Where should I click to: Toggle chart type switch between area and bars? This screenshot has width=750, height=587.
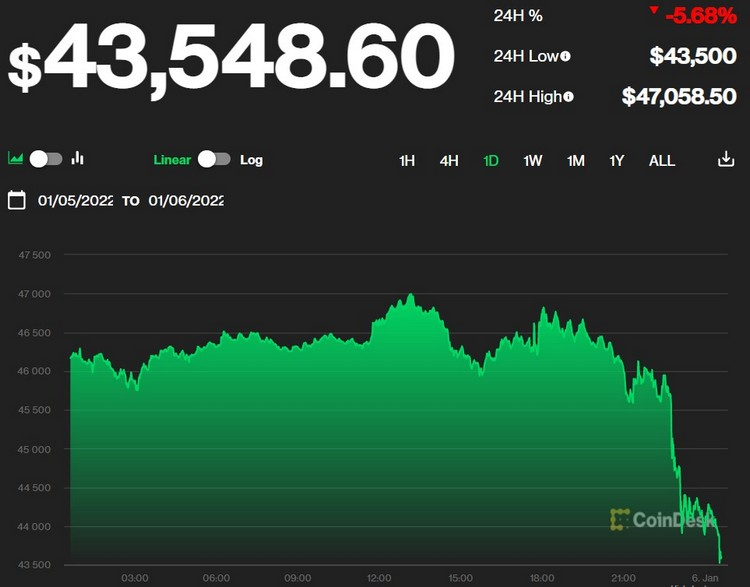click(46, 159)
